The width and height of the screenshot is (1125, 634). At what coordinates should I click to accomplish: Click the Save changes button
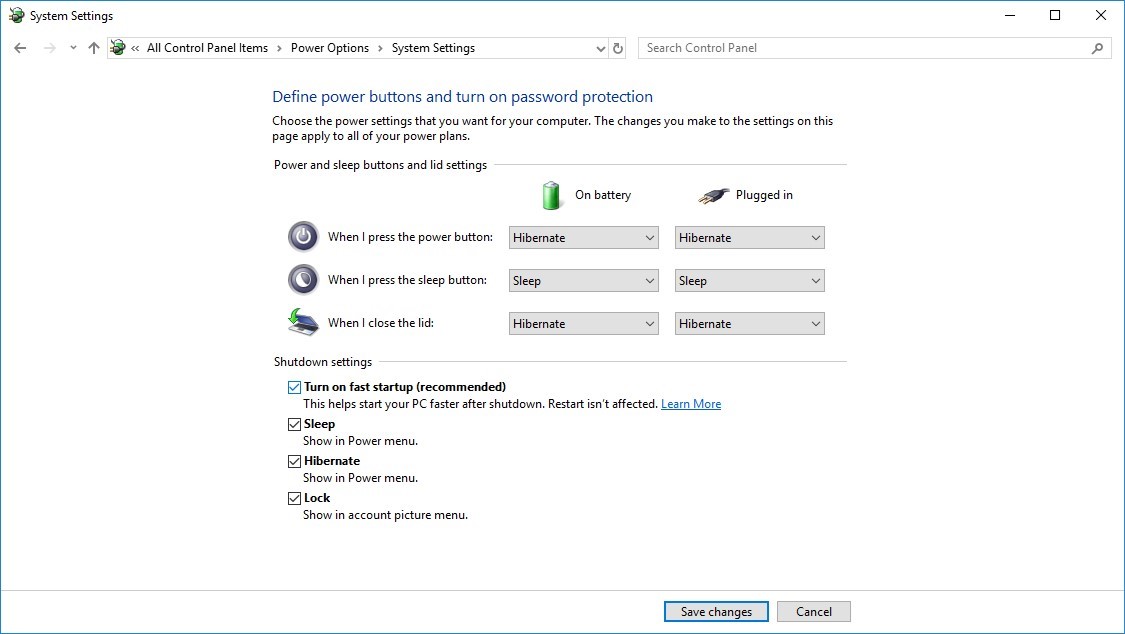tap(716, 612)
